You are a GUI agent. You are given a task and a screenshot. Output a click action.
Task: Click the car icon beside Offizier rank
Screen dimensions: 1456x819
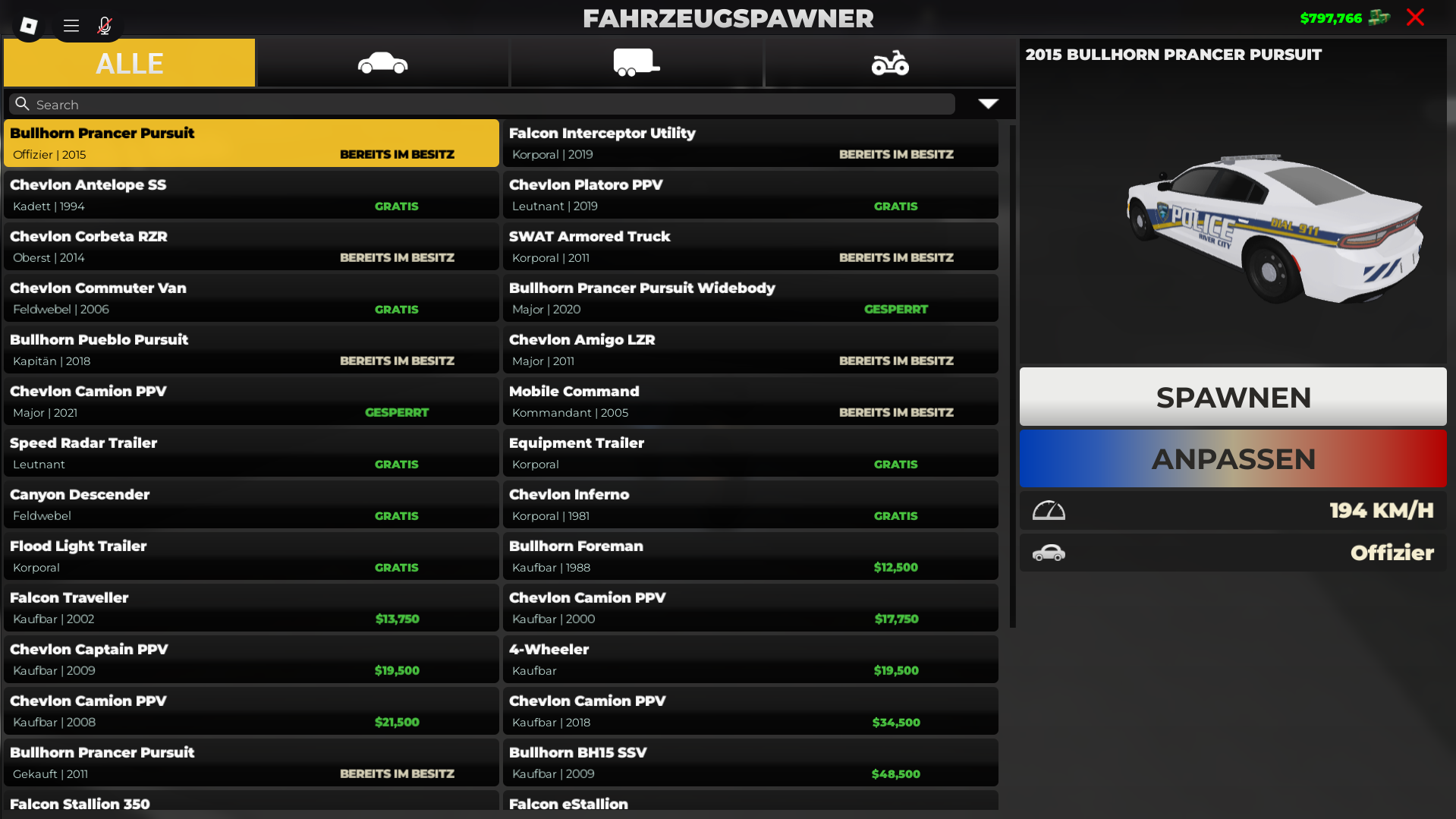(1049, 553)
